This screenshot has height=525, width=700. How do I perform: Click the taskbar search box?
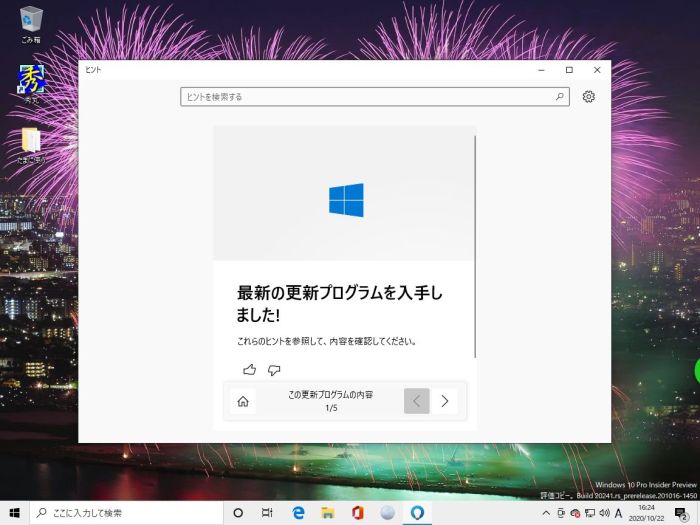tap(126, 513)
